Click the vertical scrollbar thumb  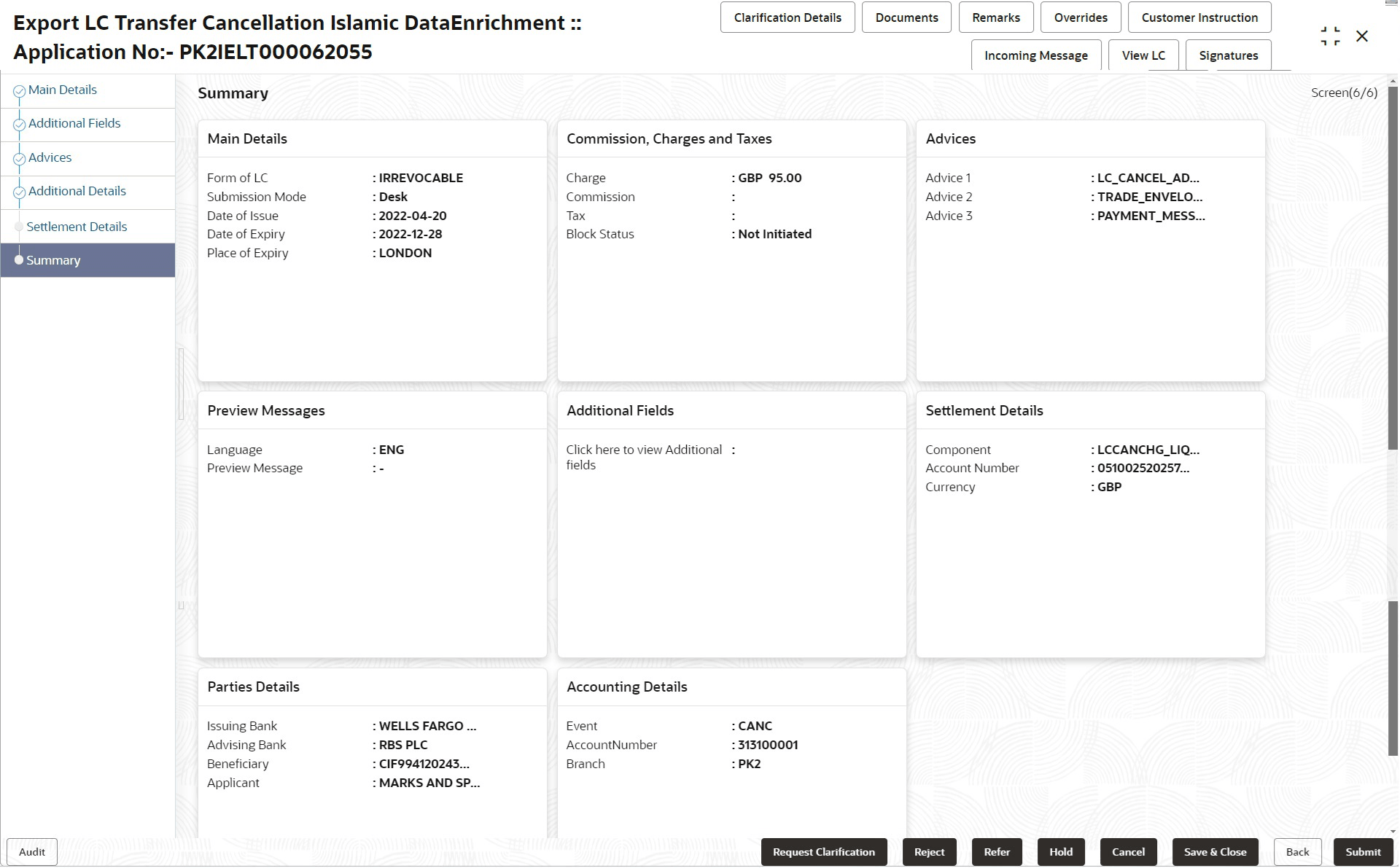click(x=1393, y=270)
